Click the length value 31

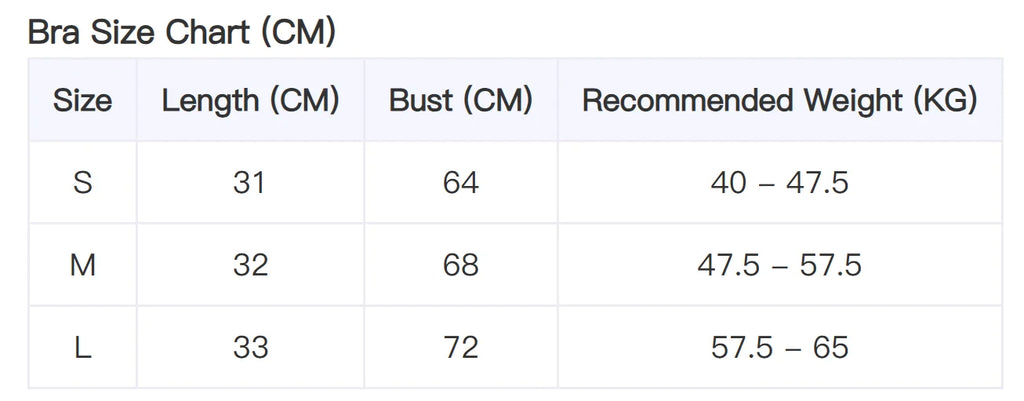pyautogui.click(x=250, y=183)
